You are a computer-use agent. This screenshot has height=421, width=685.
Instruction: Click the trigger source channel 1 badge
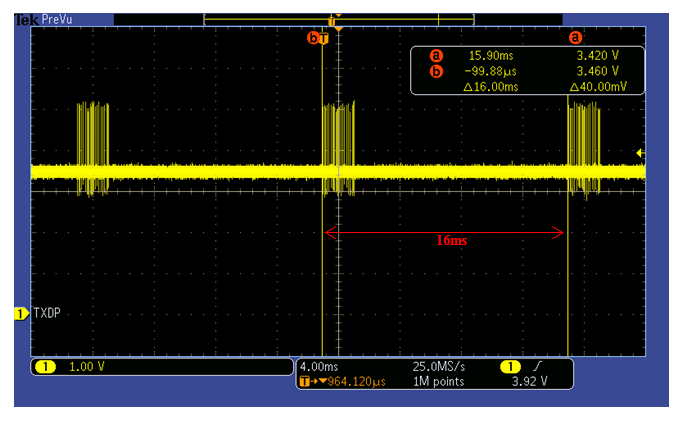click(x=510, y=366)
